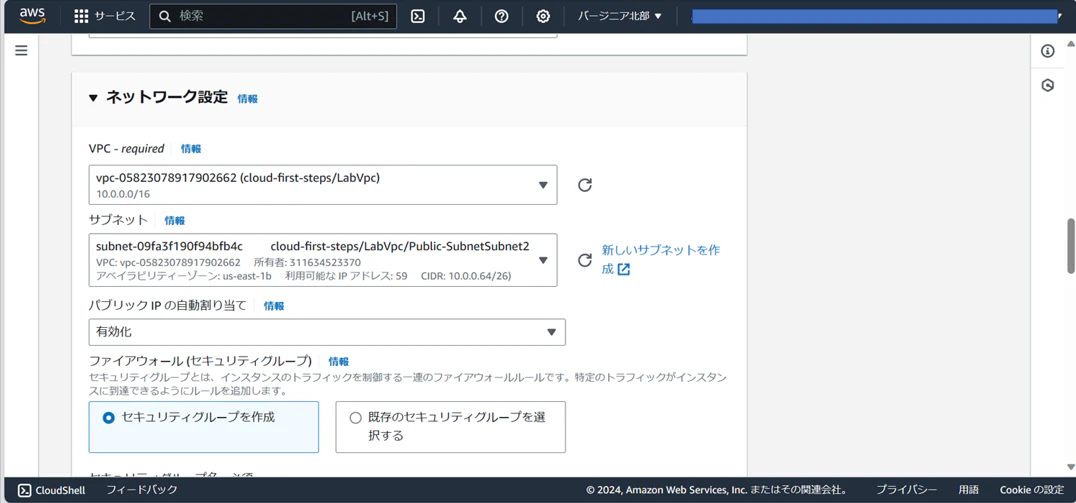Open the notifications bell

[460, 16]
